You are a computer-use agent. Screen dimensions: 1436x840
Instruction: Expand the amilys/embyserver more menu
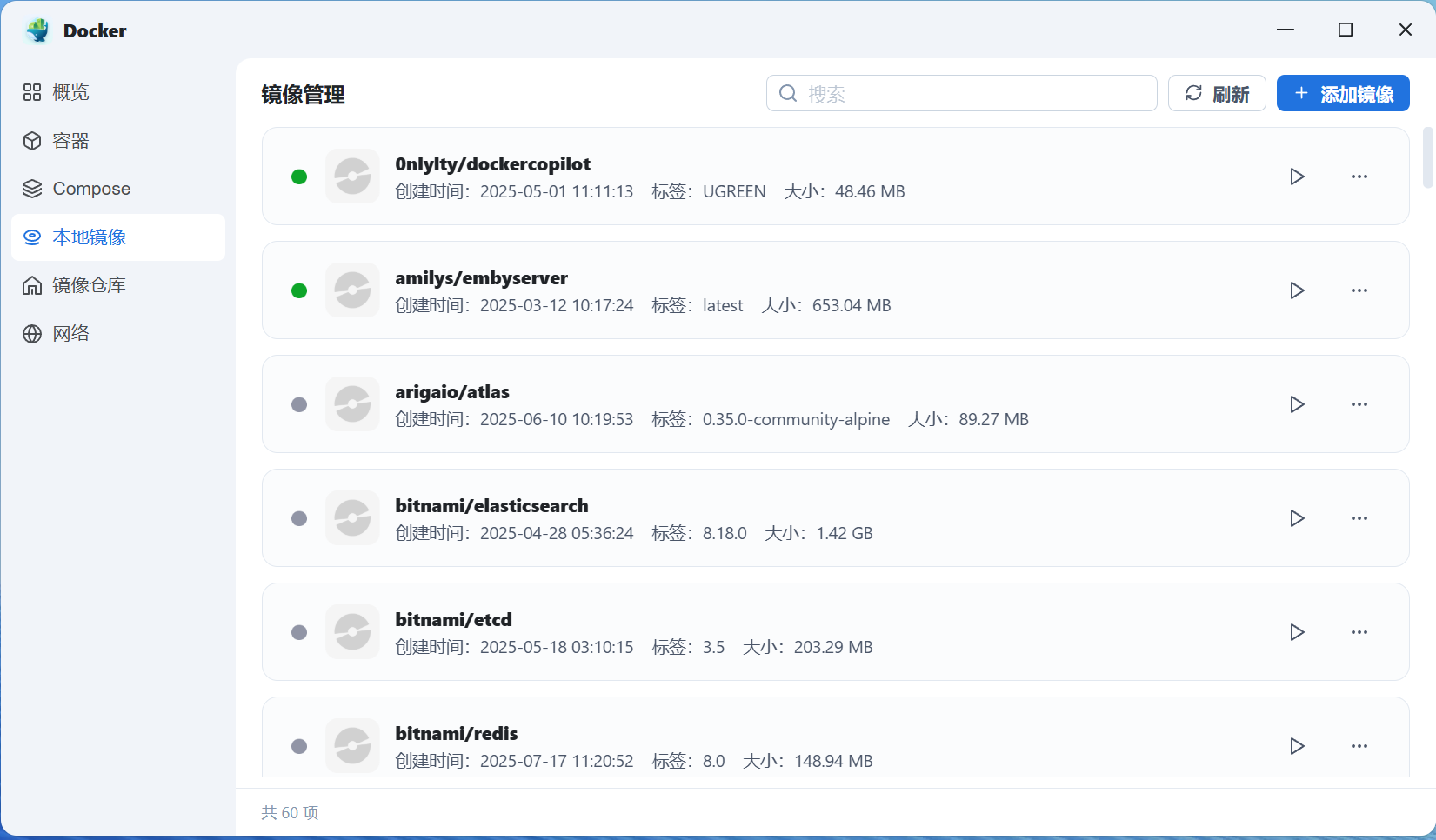(x=1359, y=290)
